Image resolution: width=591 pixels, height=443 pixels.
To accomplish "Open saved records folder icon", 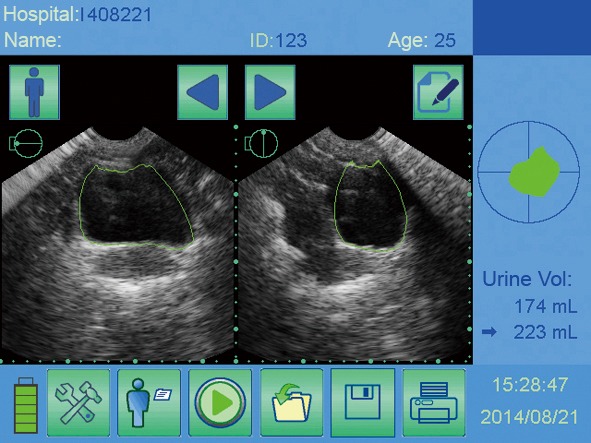I will [x=291, y=403].
